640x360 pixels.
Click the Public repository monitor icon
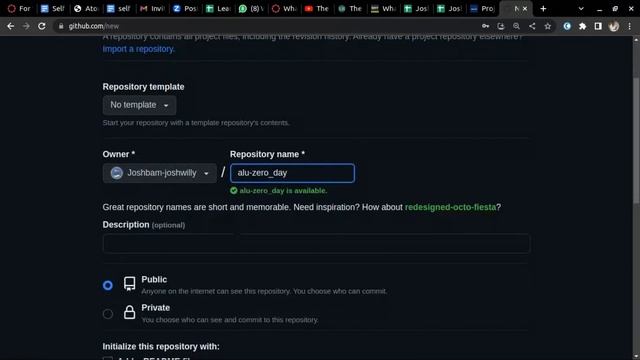(x=129, y=284)
